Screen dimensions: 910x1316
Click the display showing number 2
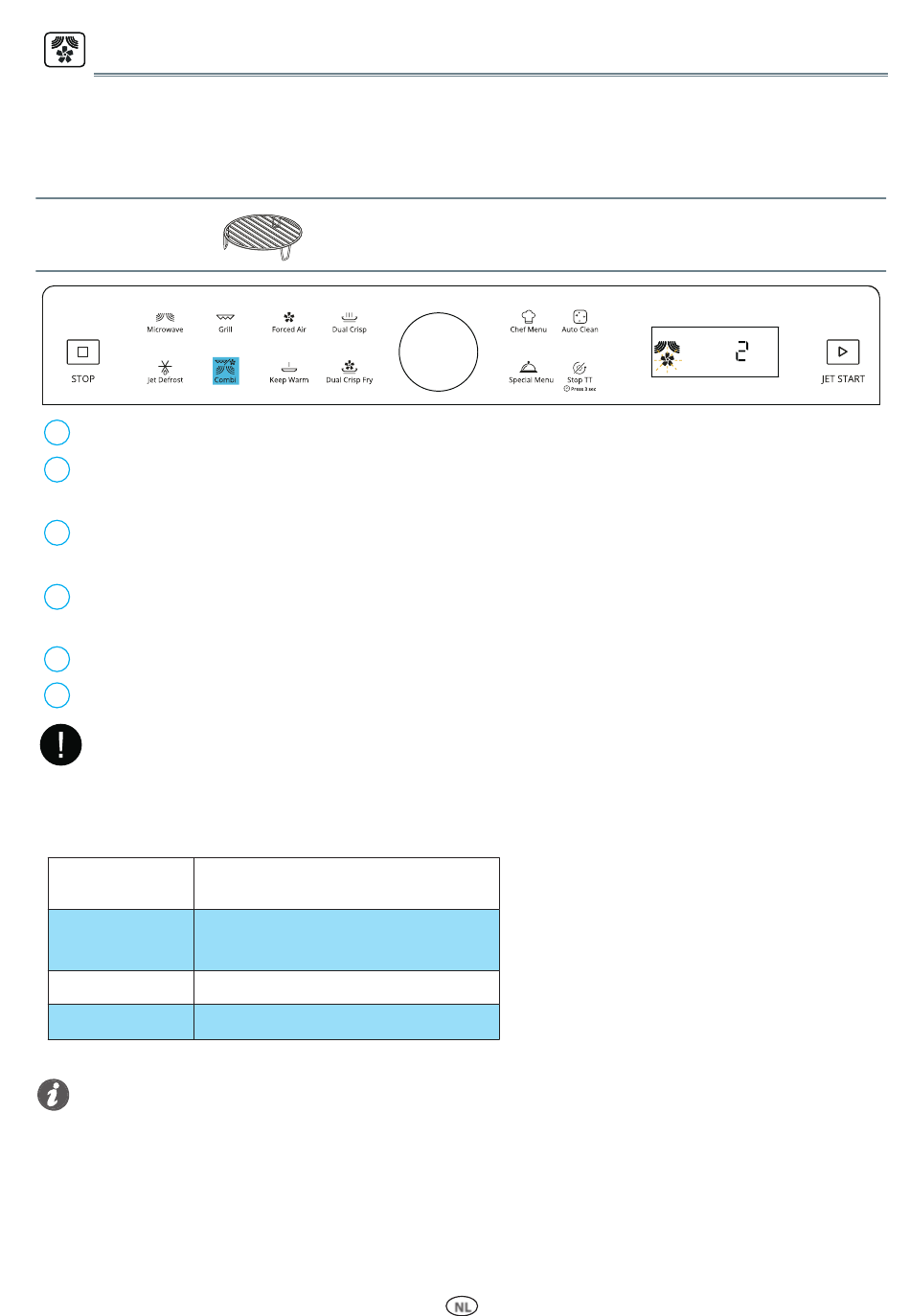point(715,352)
